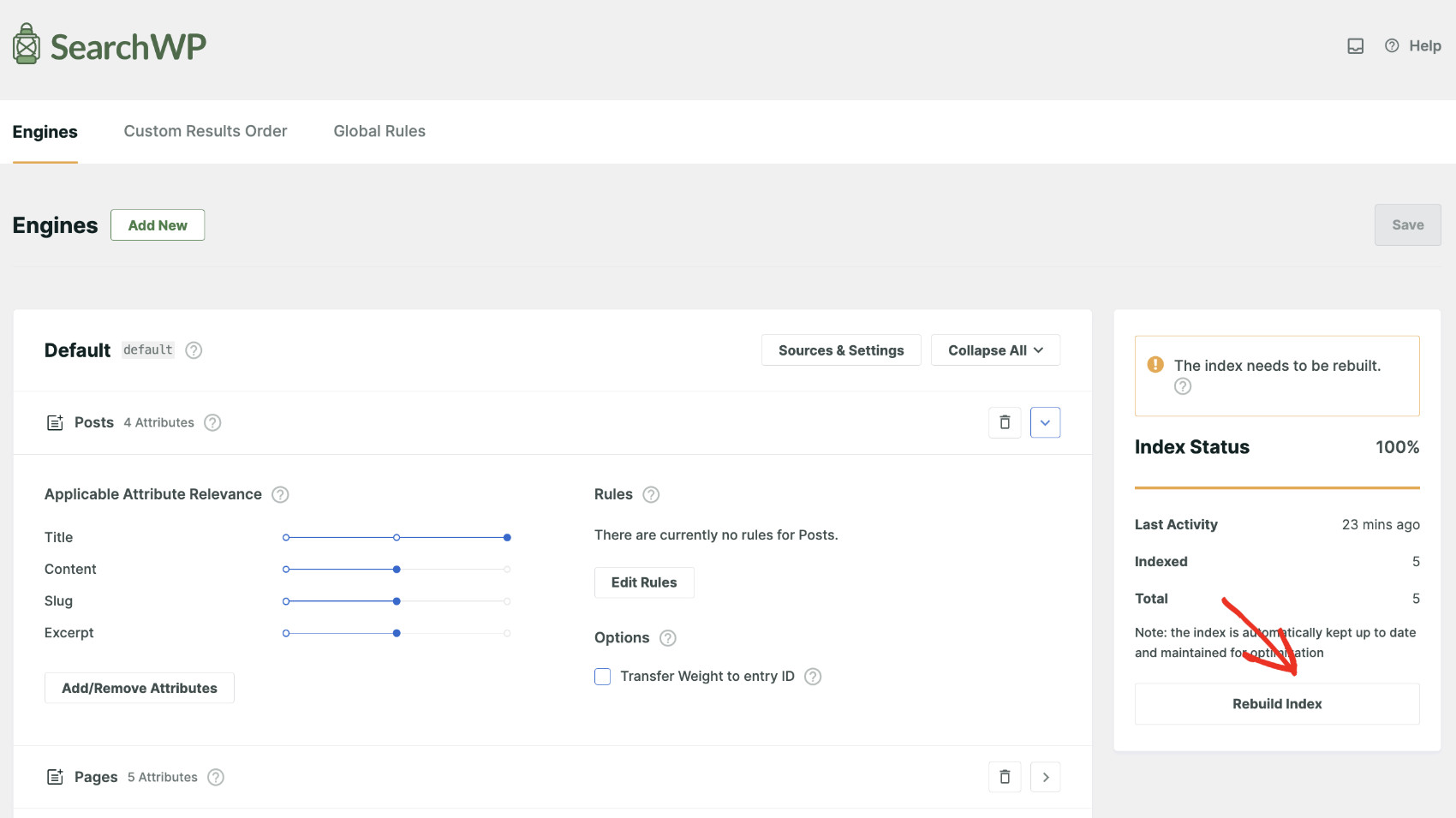Expand the Pages section chevron
Viewport: 1456px width, 818px height.
click(1045, 777)
